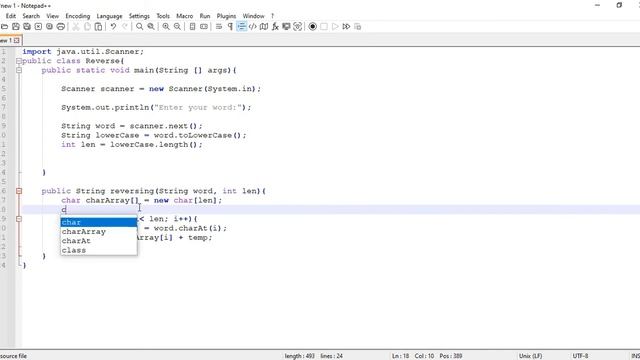
Task: Start macro recording with Record icon
Action: tap(313, 27)
